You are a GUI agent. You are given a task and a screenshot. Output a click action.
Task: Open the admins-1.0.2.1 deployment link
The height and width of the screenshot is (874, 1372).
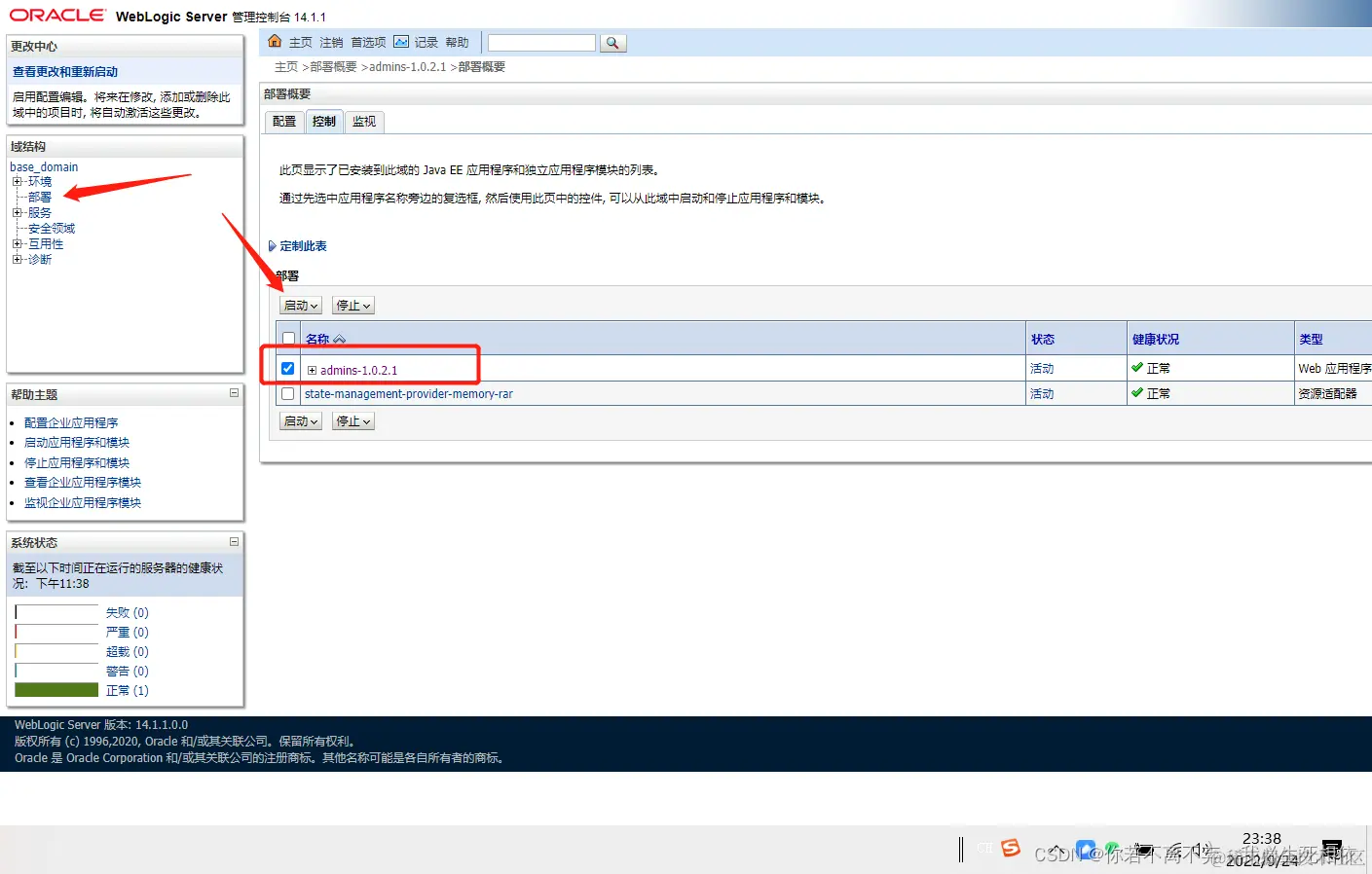pos(358,371)
